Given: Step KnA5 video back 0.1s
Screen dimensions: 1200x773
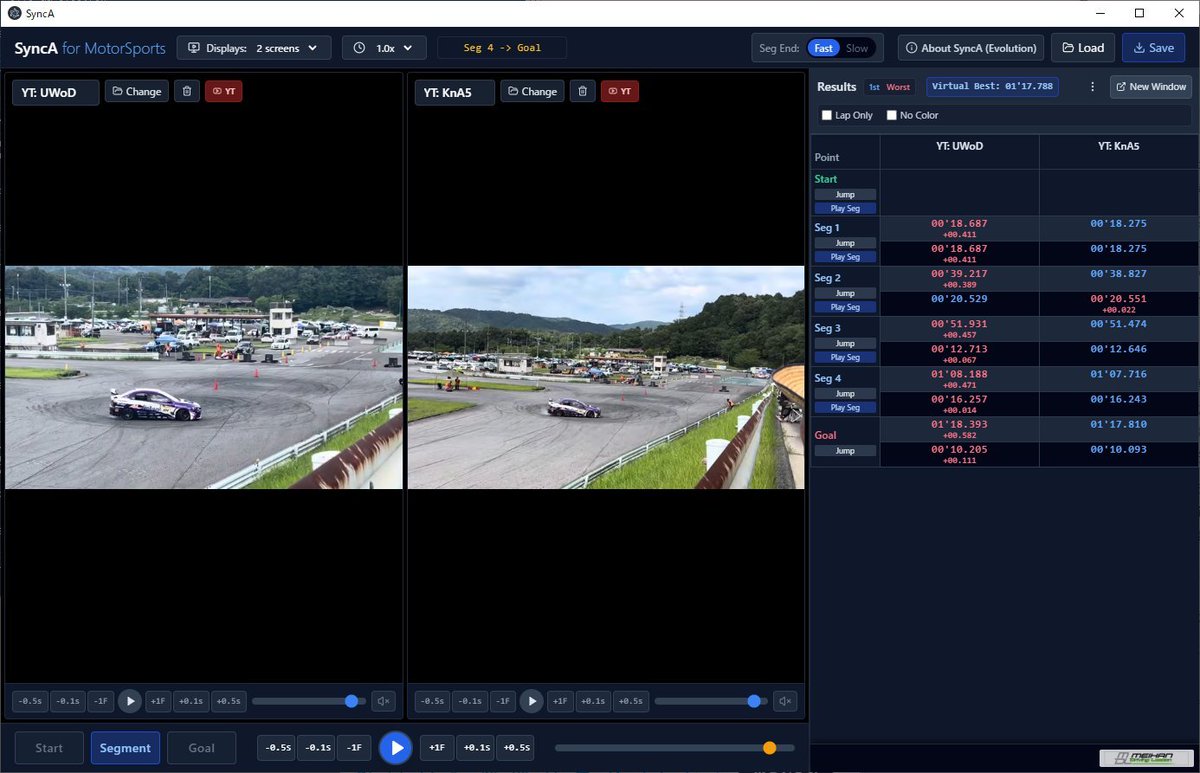Looking at the screenshot, I should [470, 701].
